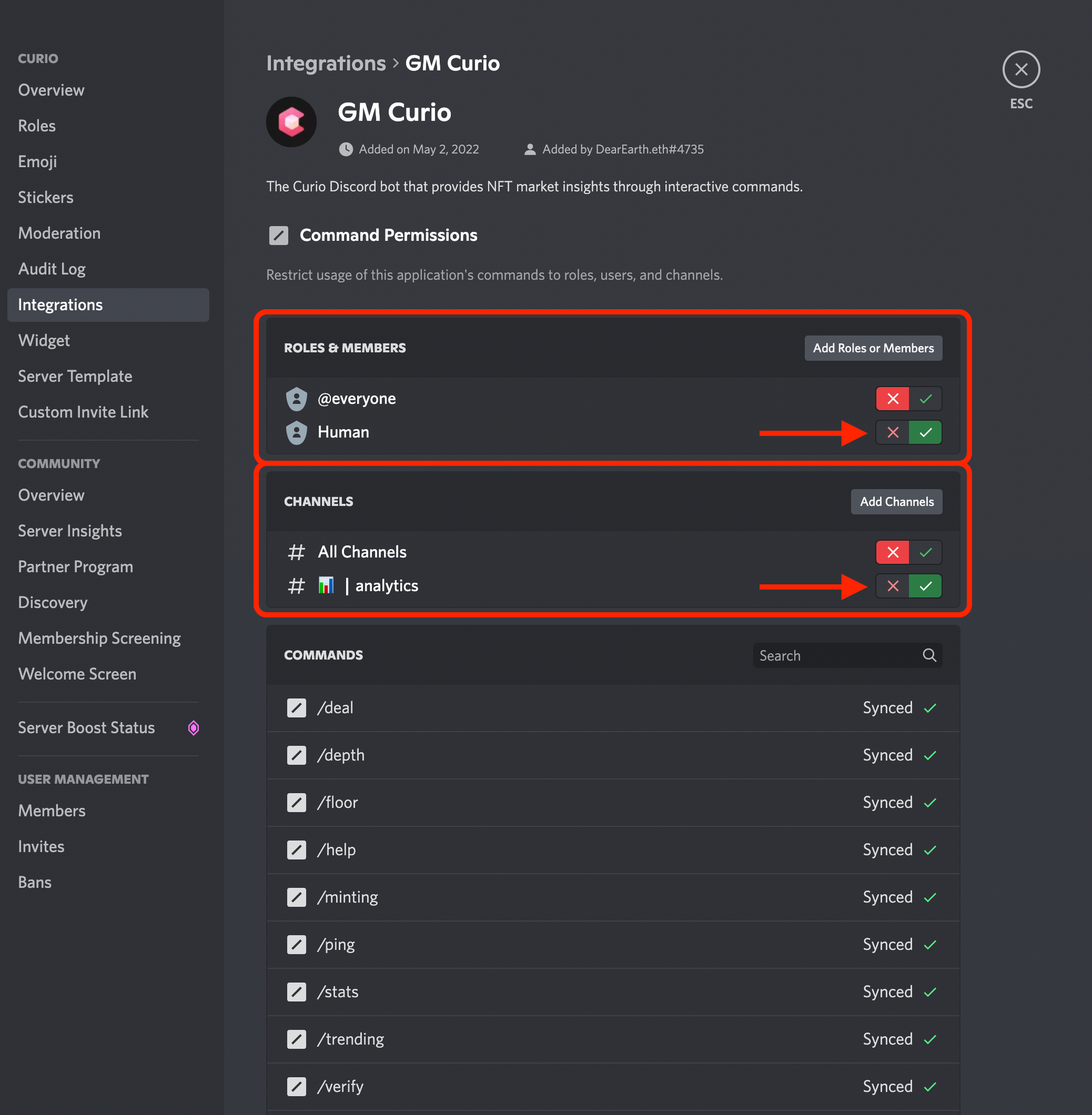Viewport: 1092px width, 1115px height.
Task: Open the Invites page
Action: click(x=109, y=846)
